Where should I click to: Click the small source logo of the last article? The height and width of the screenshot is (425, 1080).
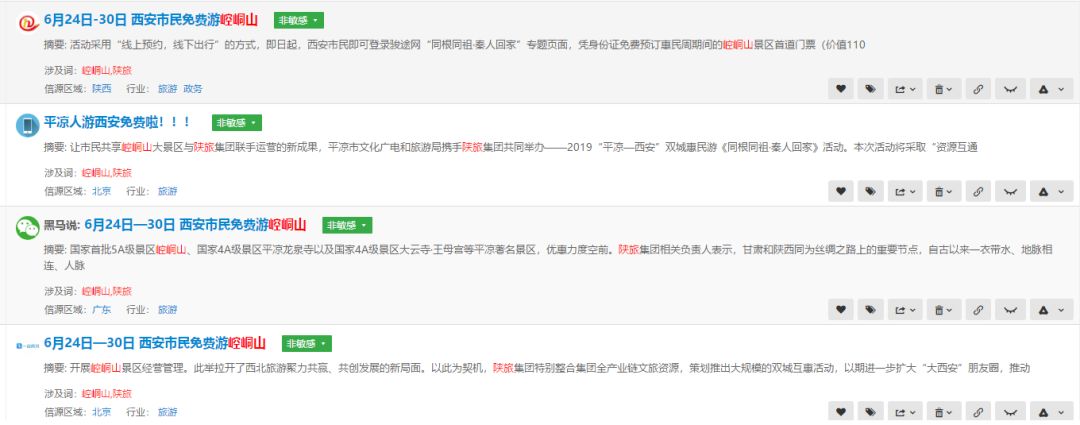point(28,345)
